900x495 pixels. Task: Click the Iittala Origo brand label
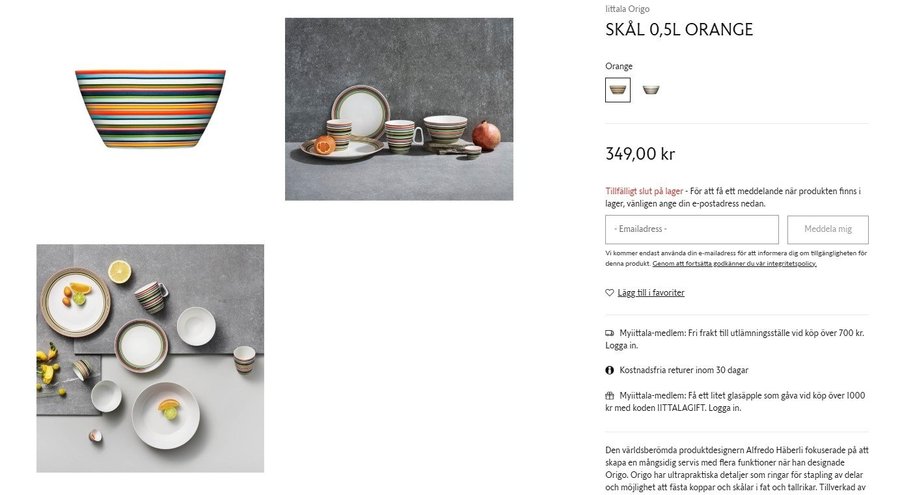[x=627, y=9]
